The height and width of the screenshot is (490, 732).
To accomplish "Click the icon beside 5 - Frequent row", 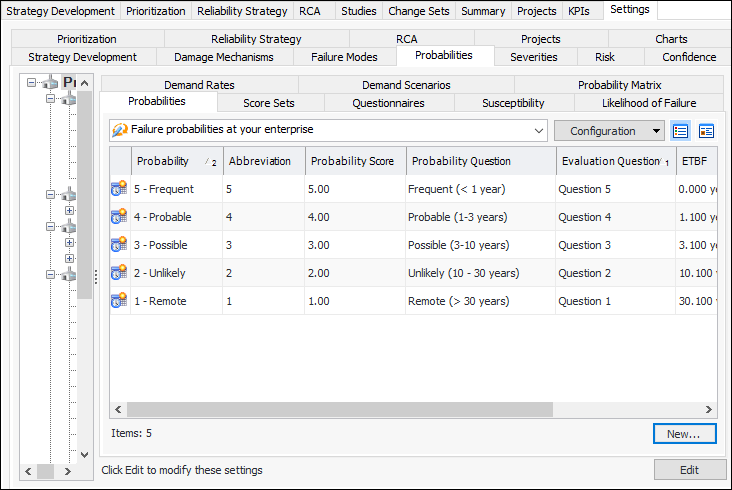I will [119, 189].
